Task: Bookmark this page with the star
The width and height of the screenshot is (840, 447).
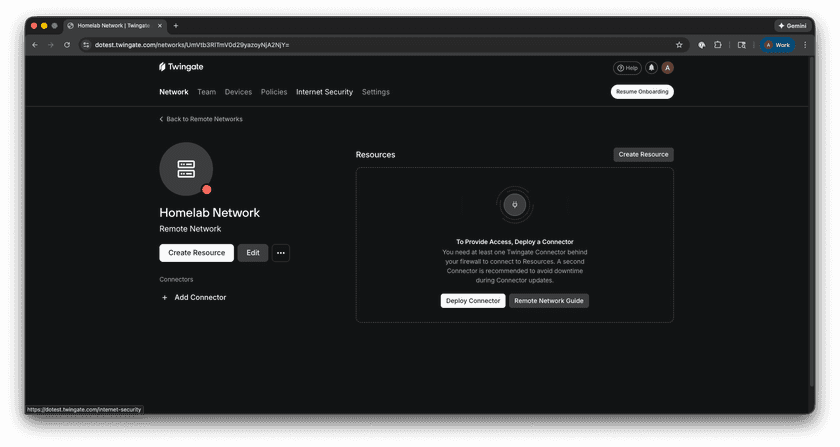Action: pyautogui.click(x=679, y=45)
